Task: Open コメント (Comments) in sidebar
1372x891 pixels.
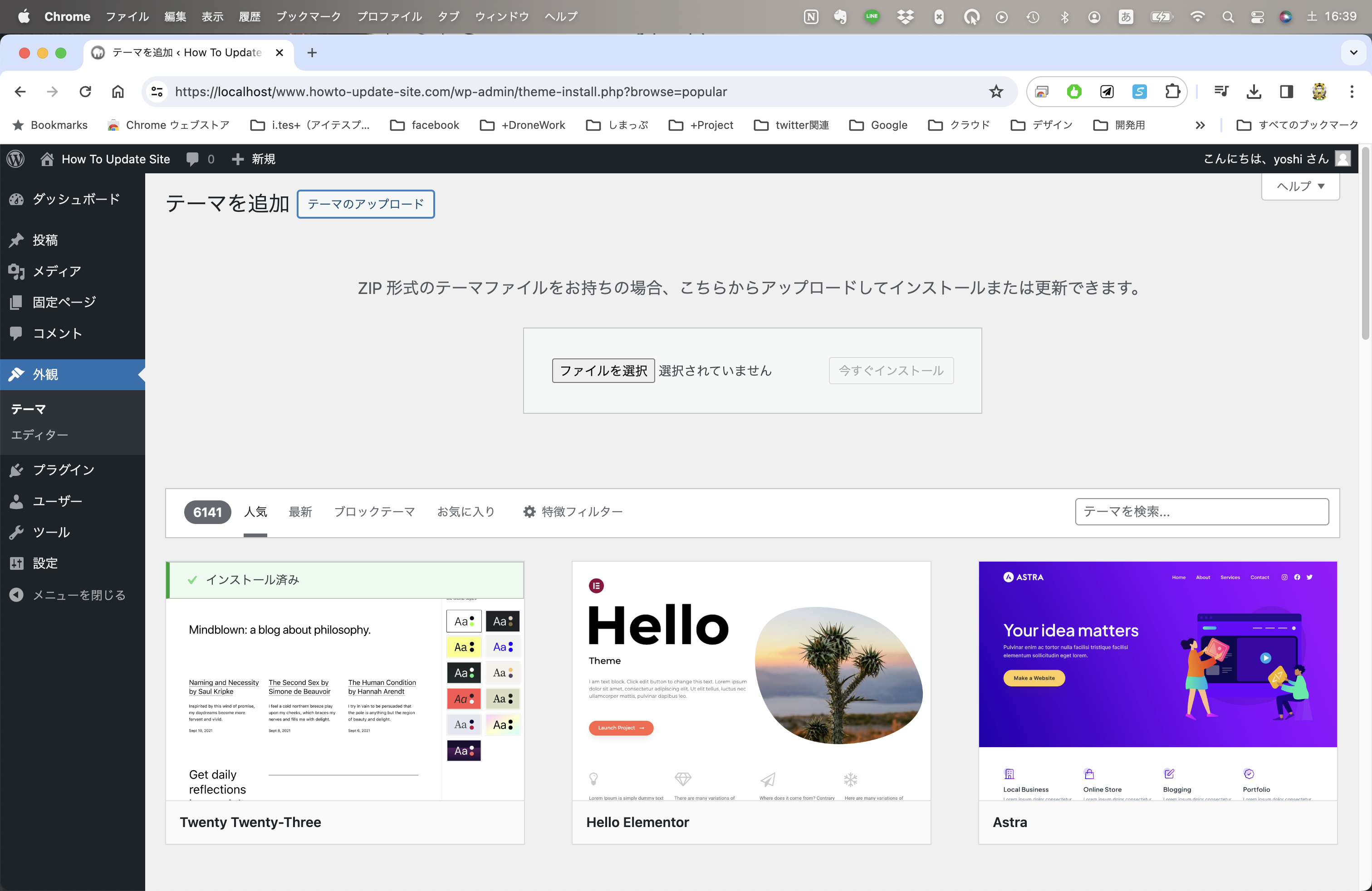Action: tap(73, 333)
